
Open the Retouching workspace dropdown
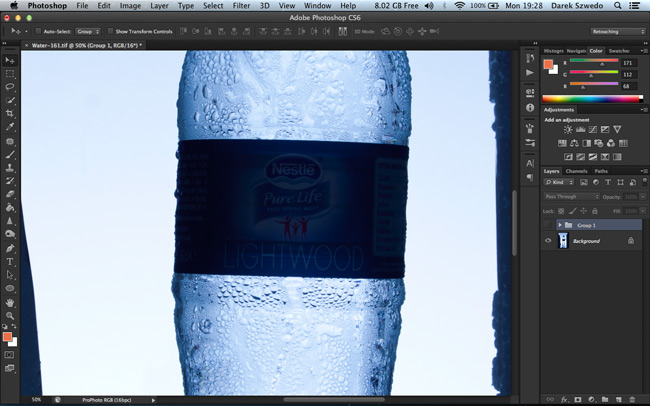coord(618,32)
